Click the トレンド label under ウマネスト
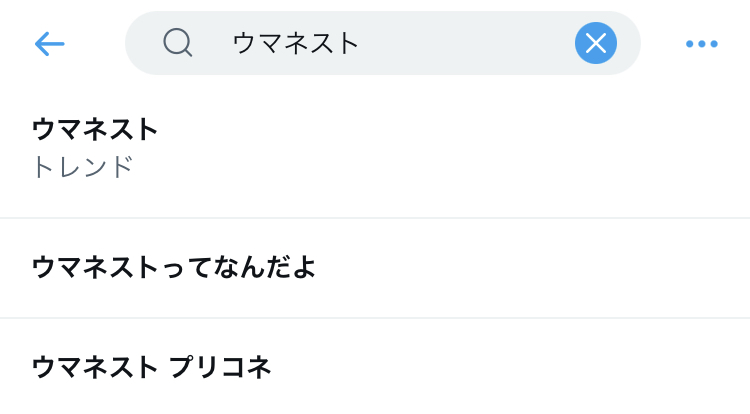The width and height of the screenshot is (750, 414). [x=82, y=167]
